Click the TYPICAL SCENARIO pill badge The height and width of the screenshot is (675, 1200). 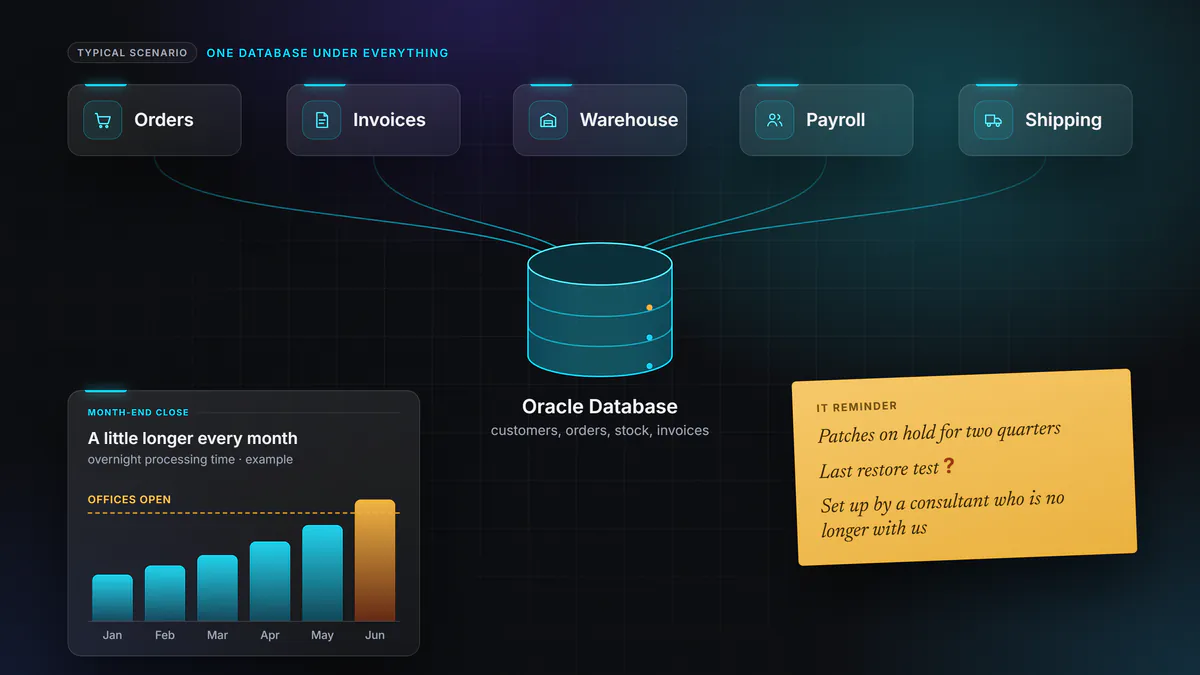point(132,53)
